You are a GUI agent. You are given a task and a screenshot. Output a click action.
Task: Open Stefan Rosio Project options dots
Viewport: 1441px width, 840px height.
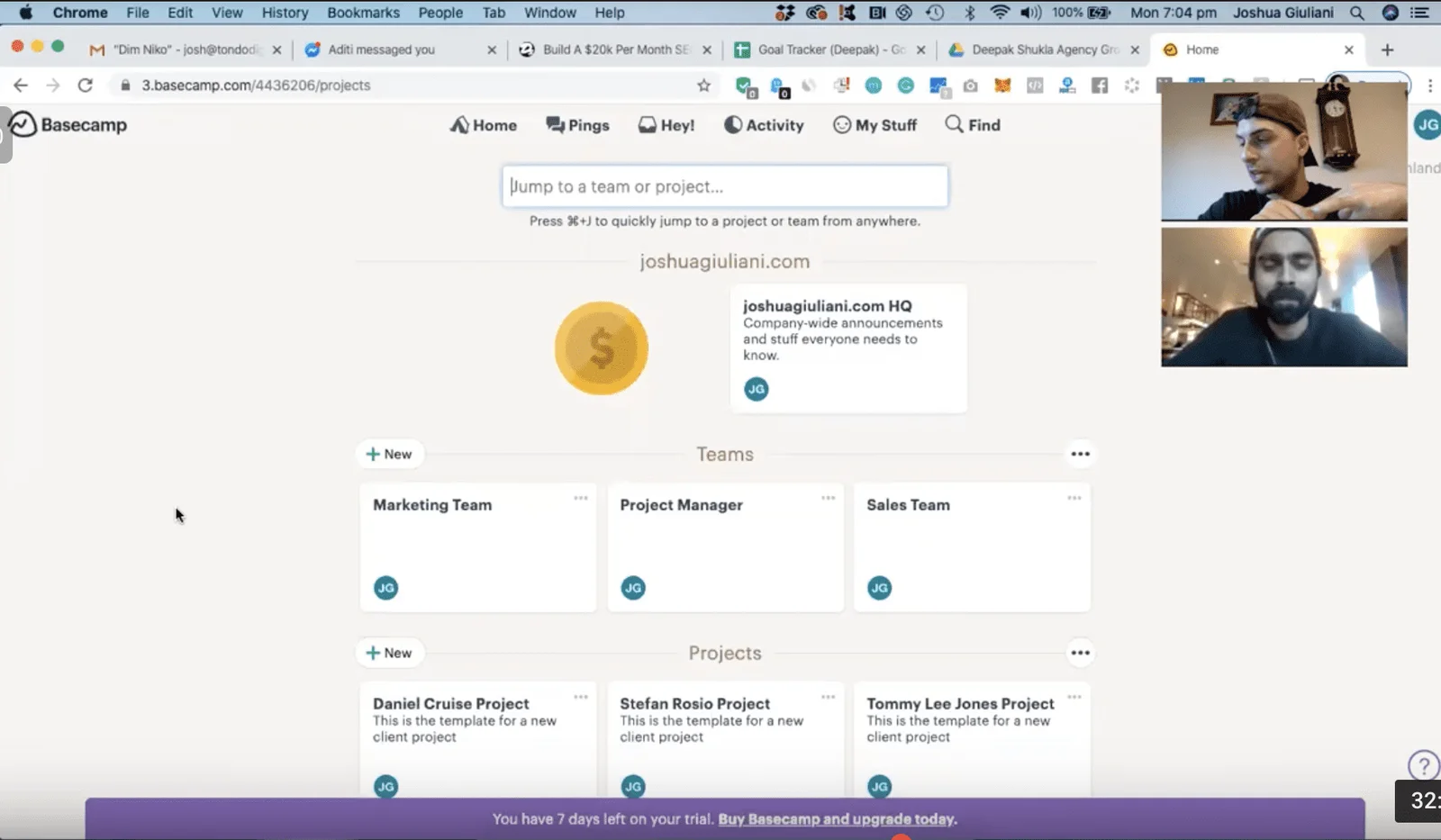point(828,697)
